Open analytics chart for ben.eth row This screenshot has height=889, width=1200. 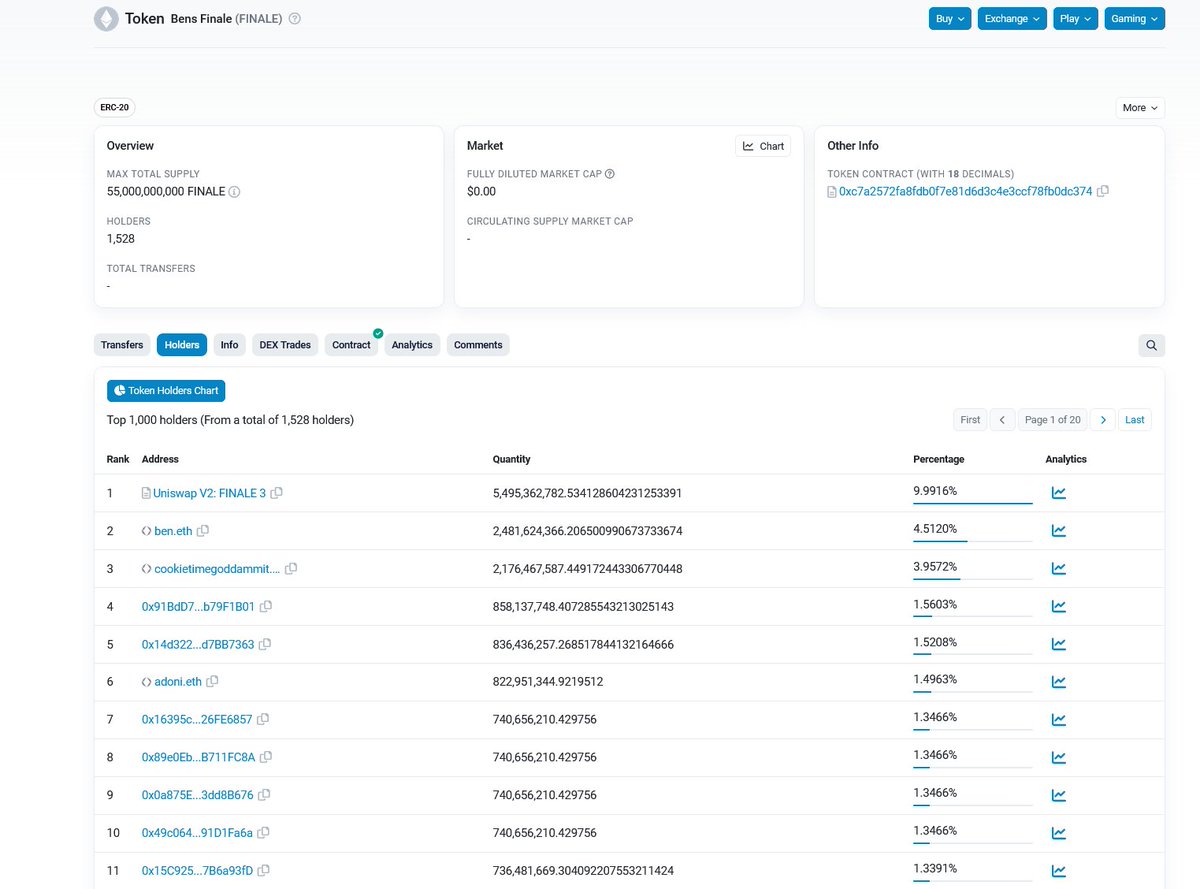(1058, 531)
